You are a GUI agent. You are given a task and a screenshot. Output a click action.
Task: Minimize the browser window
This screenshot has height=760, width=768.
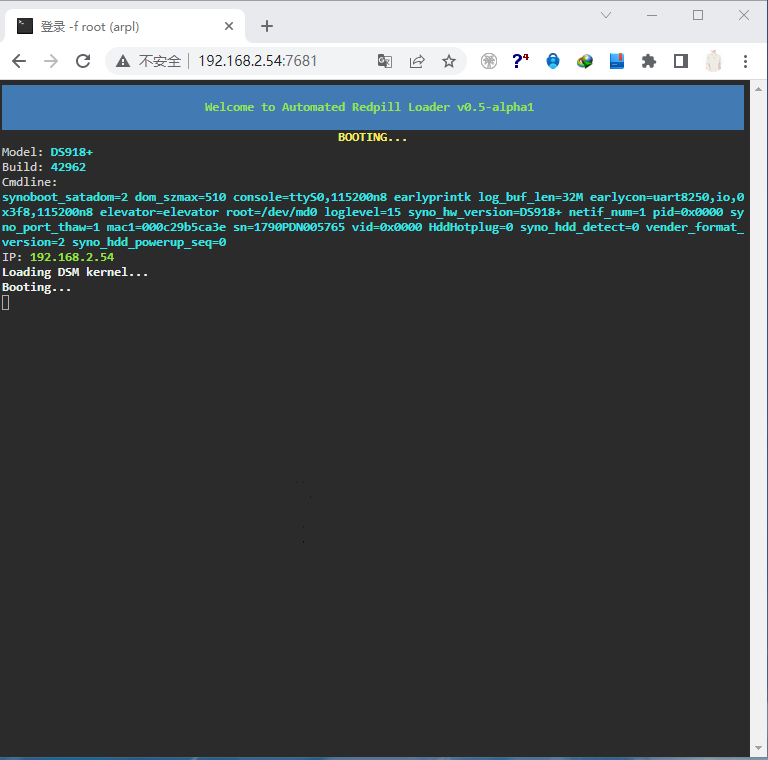pyautogui.click(x=652, y=15)
